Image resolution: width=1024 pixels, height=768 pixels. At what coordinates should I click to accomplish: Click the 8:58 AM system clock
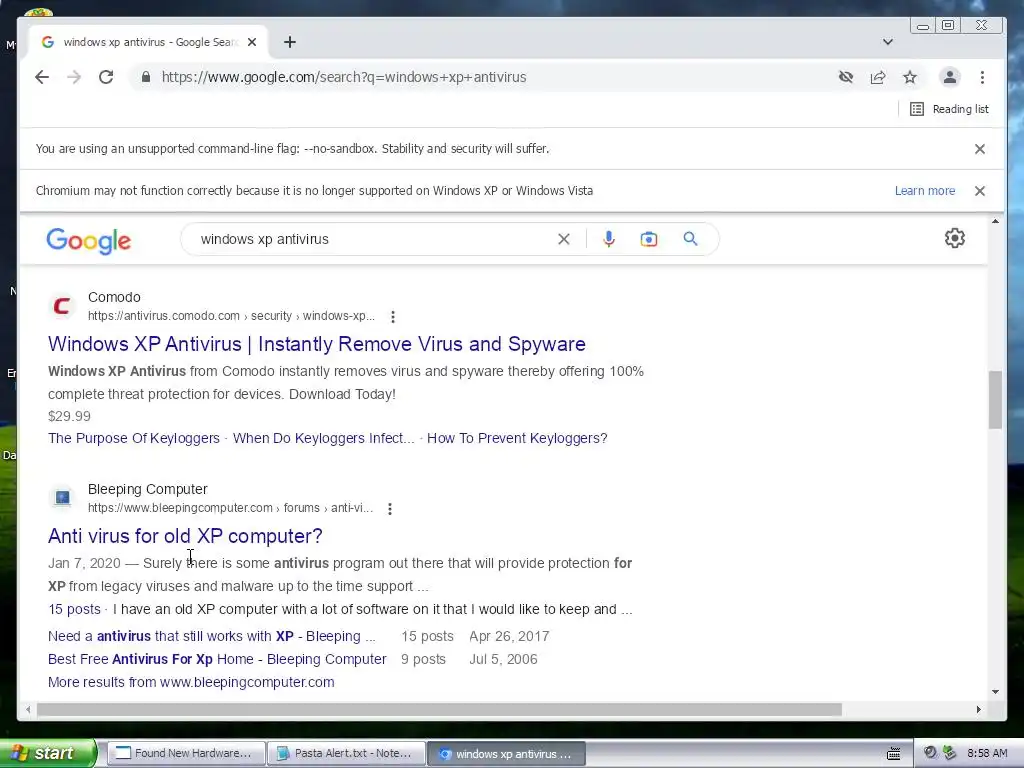(x=987, y=754)
